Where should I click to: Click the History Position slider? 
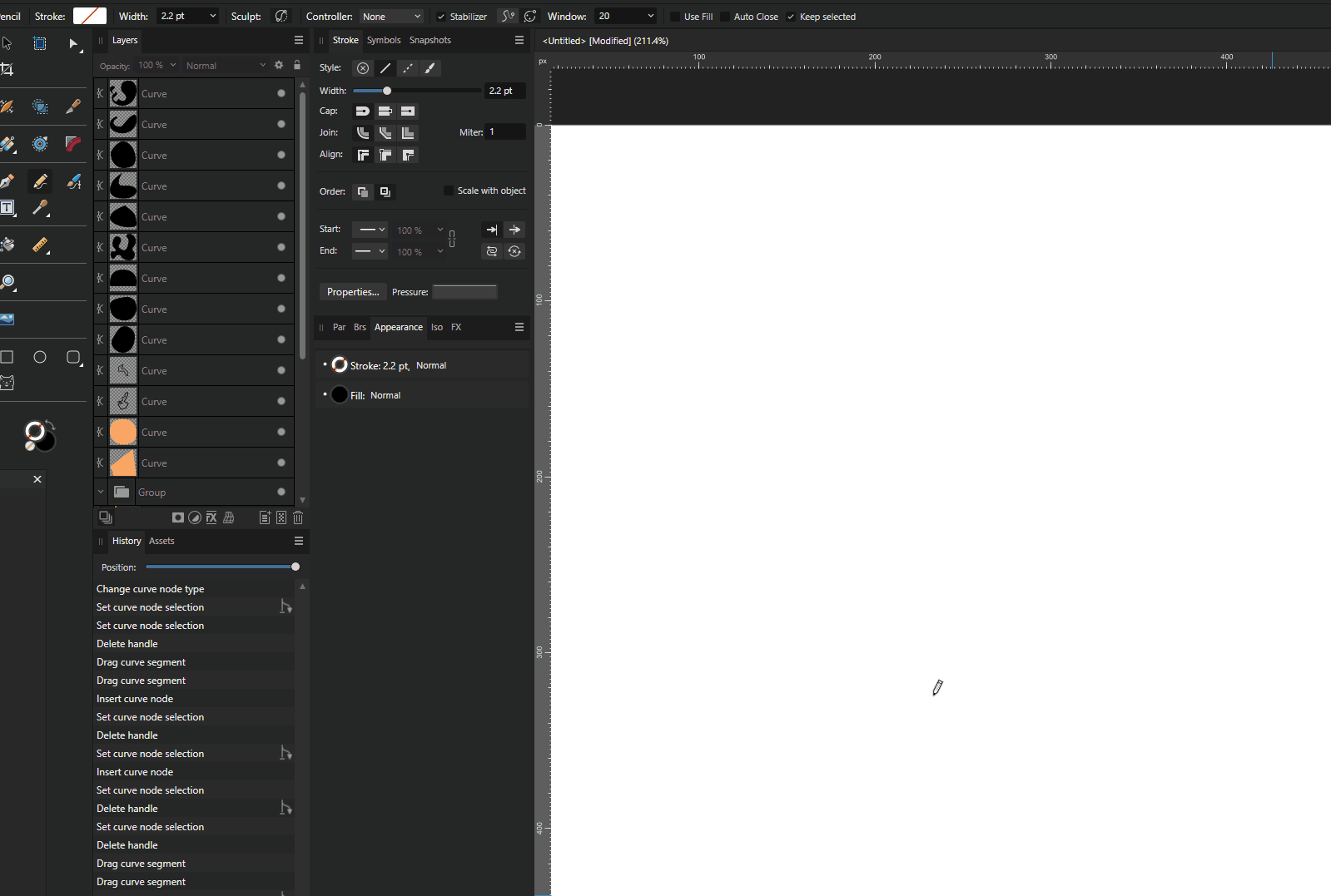click(x=222, y=567)
